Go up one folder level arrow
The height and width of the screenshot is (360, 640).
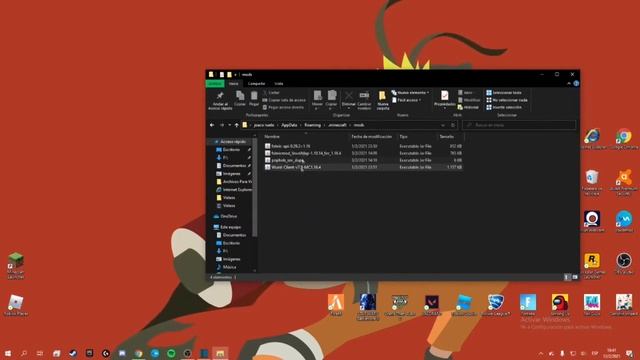(x=236, y=125)
